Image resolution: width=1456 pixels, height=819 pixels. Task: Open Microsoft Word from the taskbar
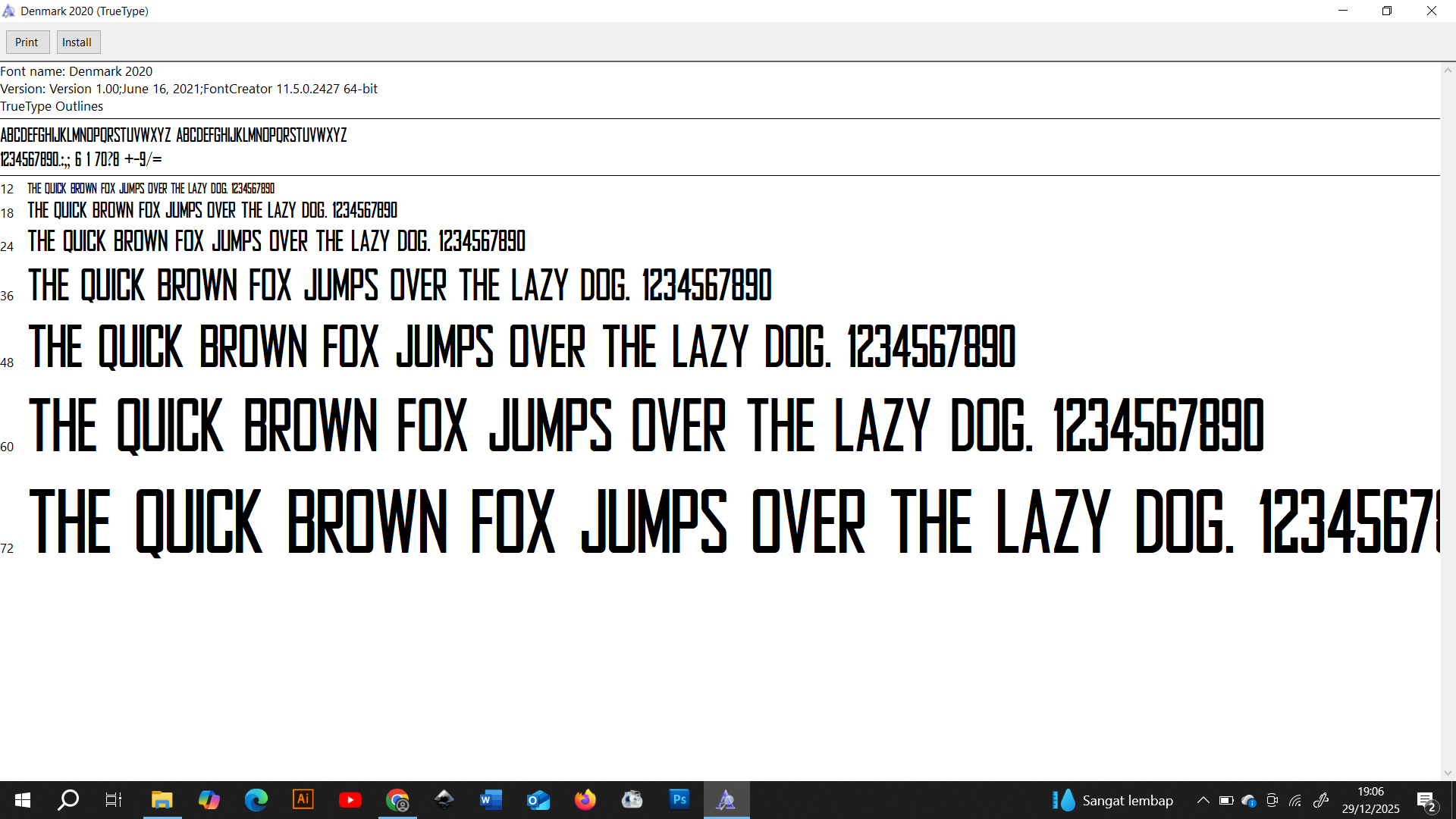491,800
